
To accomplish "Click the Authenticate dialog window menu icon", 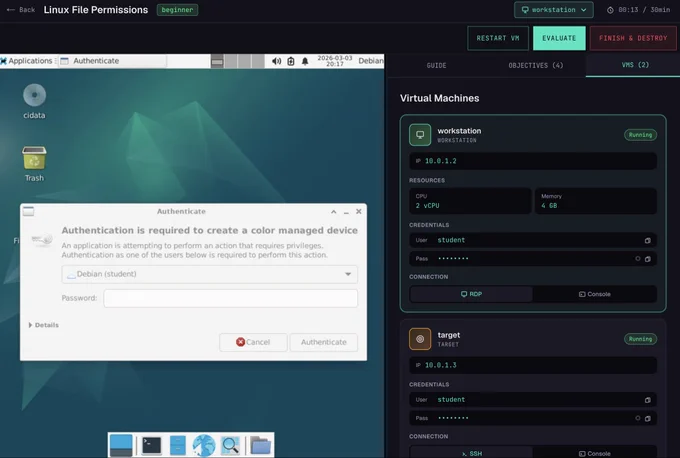I will [x=29, y=211].
